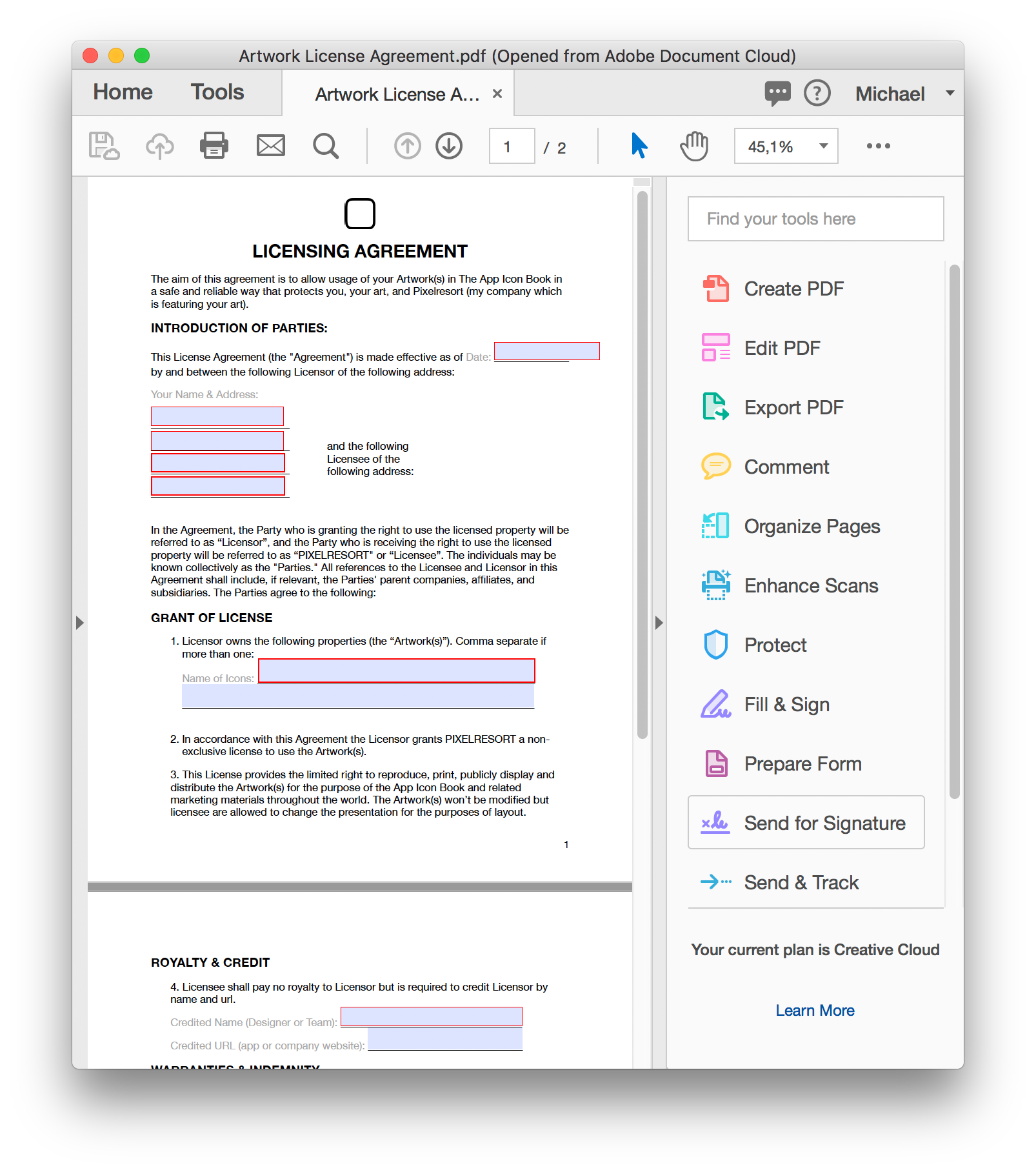Click the Edit PDF icon
This screenshot has height=1172, width=1036.
(x=715, y=348)
